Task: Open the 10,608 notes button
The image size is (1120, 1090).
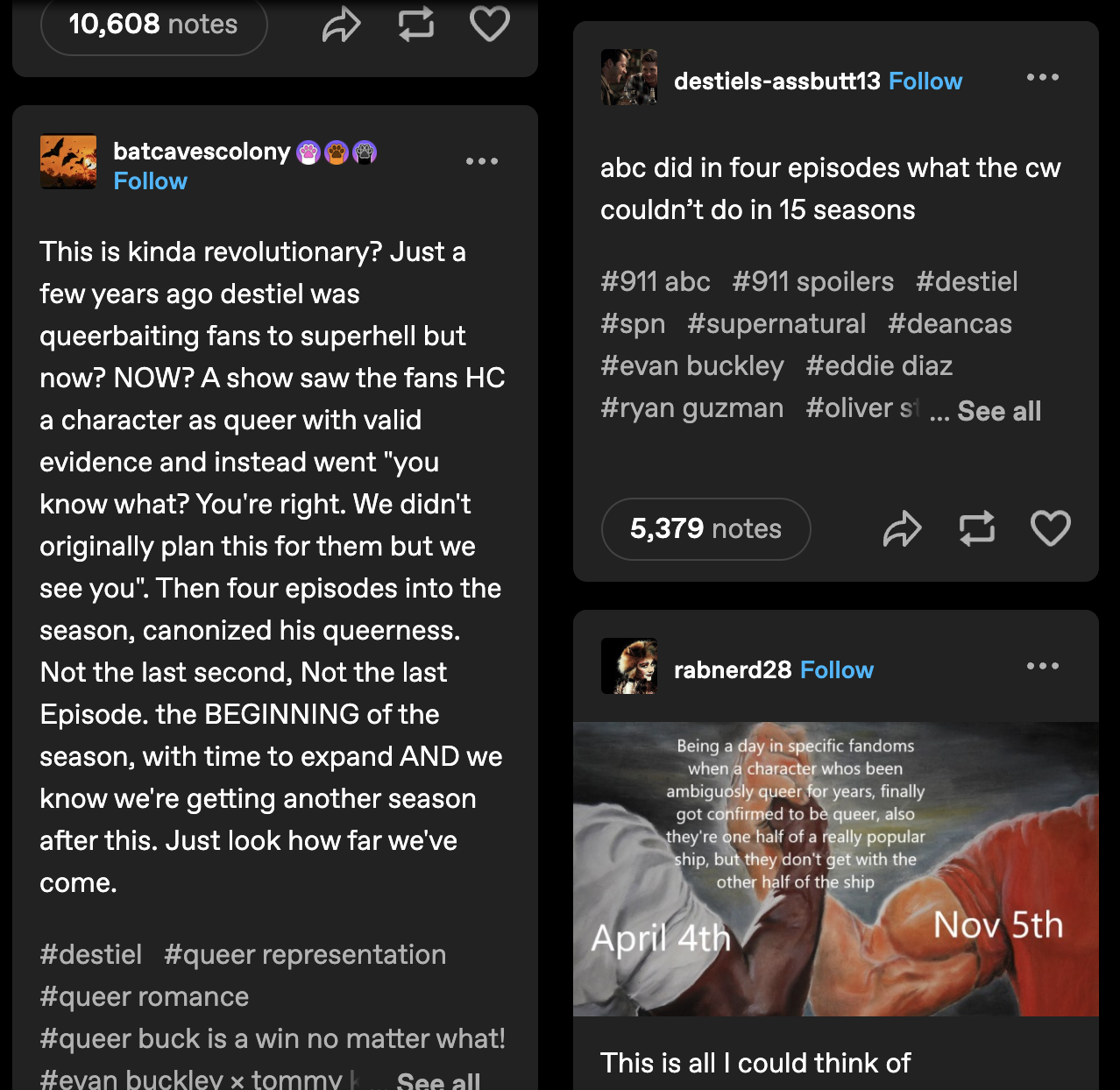Action: coord(153,25)
